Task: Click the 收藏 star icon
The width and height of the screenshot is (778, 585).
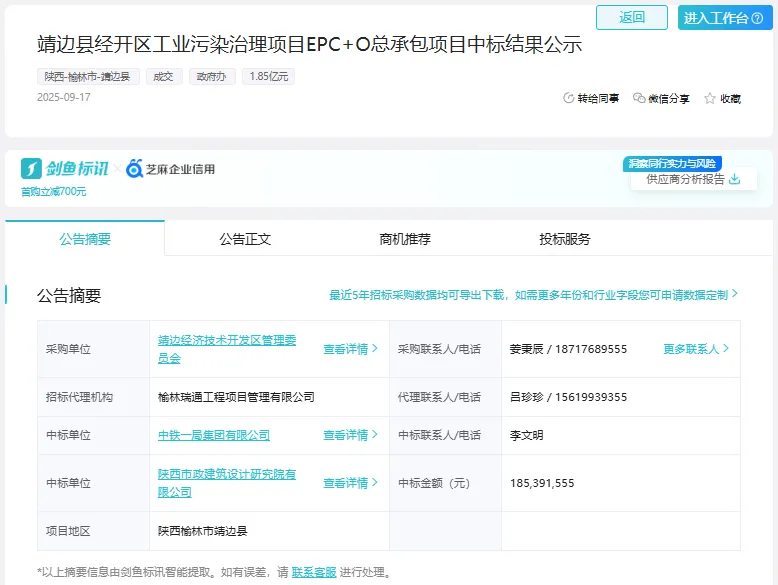Action: pos(710,98)
